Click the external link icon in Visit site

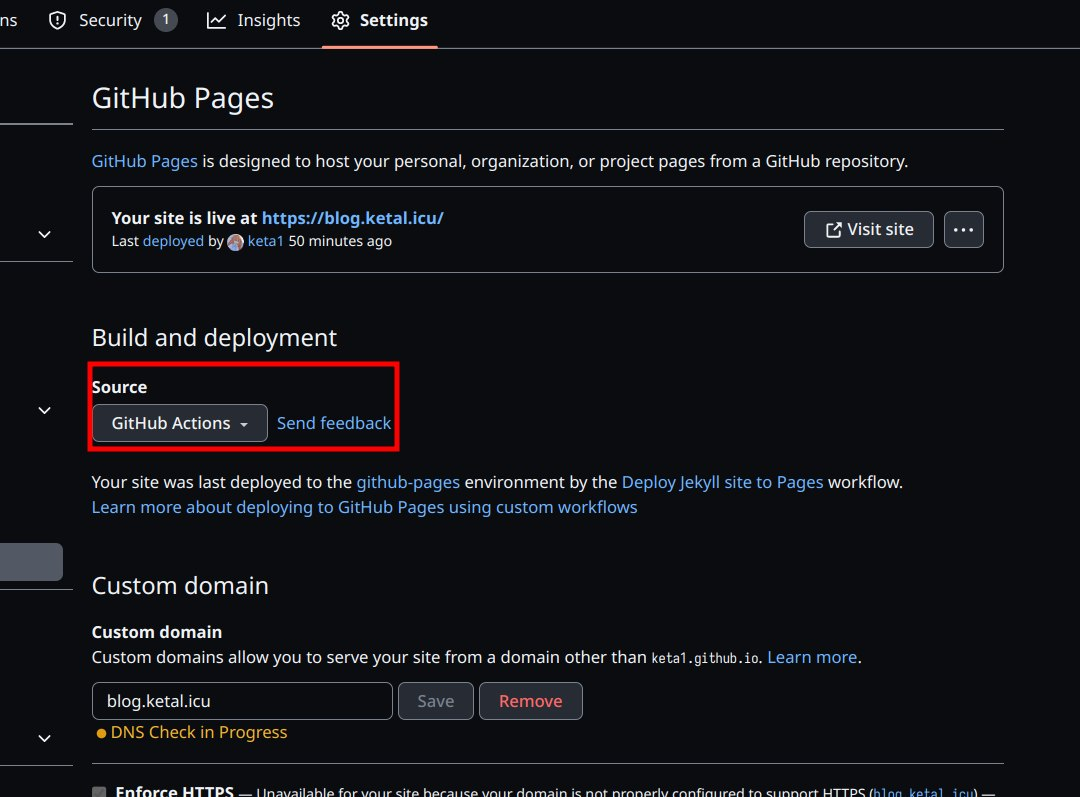[x=833, y=230]
